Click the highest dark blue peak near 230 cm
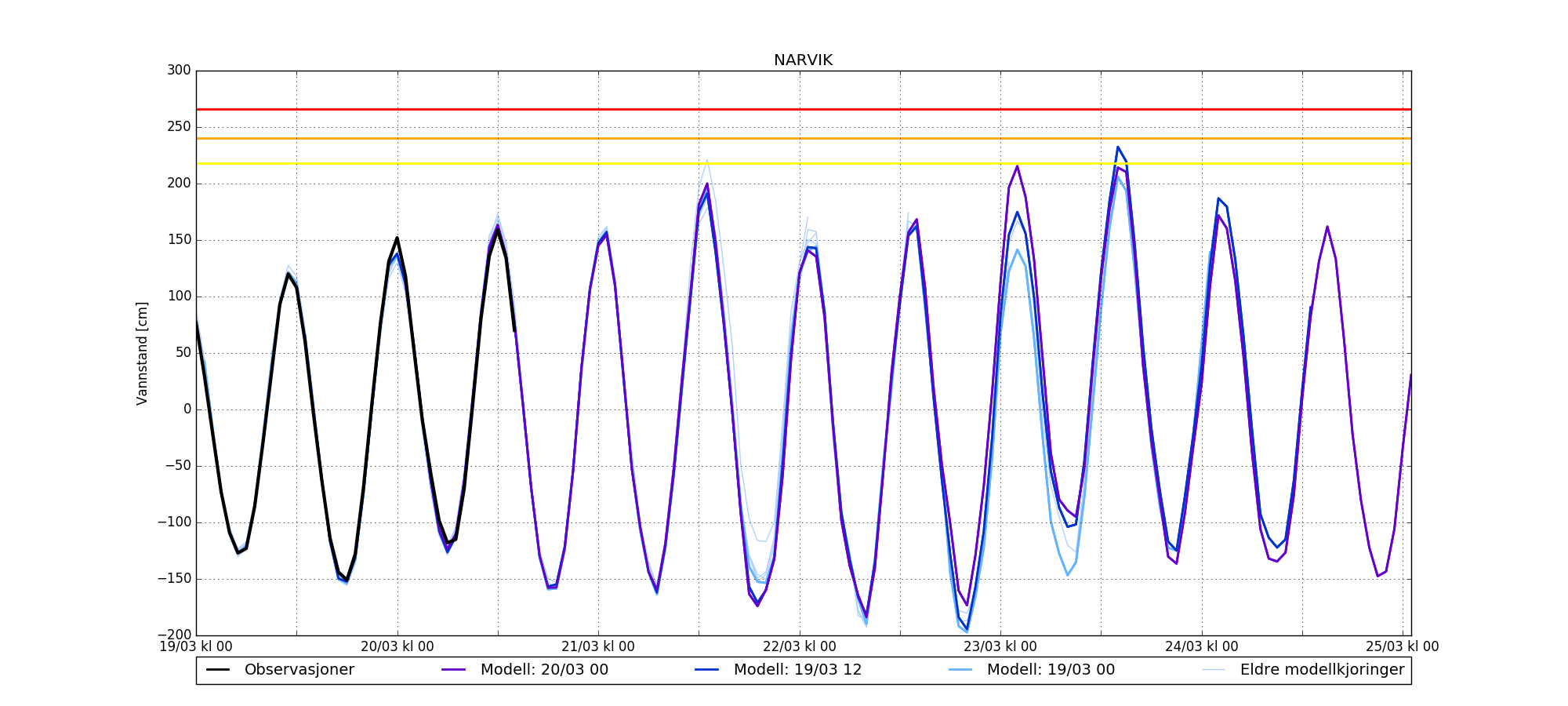 pyautogui.click(x=1118, y=147)
